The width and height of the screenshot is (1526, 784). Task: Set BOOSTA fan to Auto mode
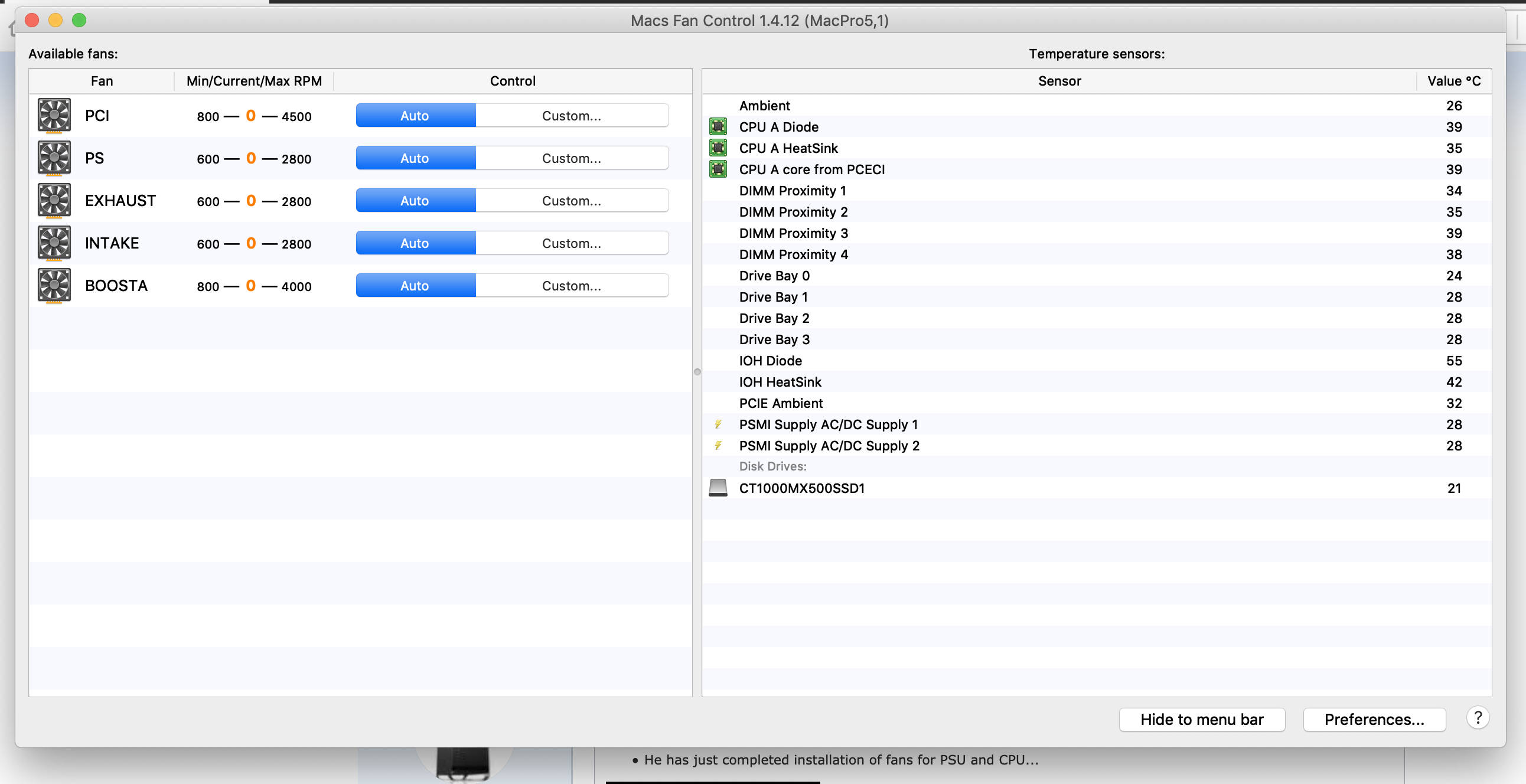click(415, 285)
